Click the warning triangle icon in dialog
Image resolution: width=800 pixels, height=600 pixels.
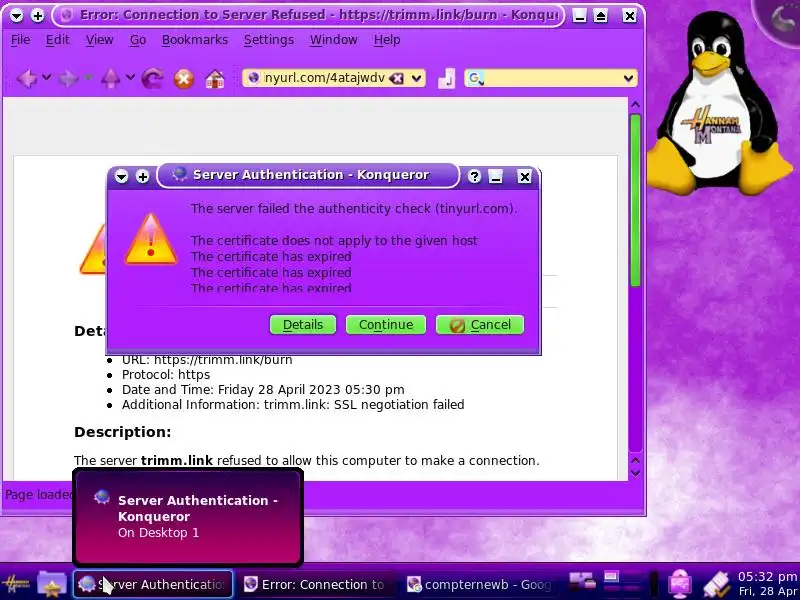[151, 240]
